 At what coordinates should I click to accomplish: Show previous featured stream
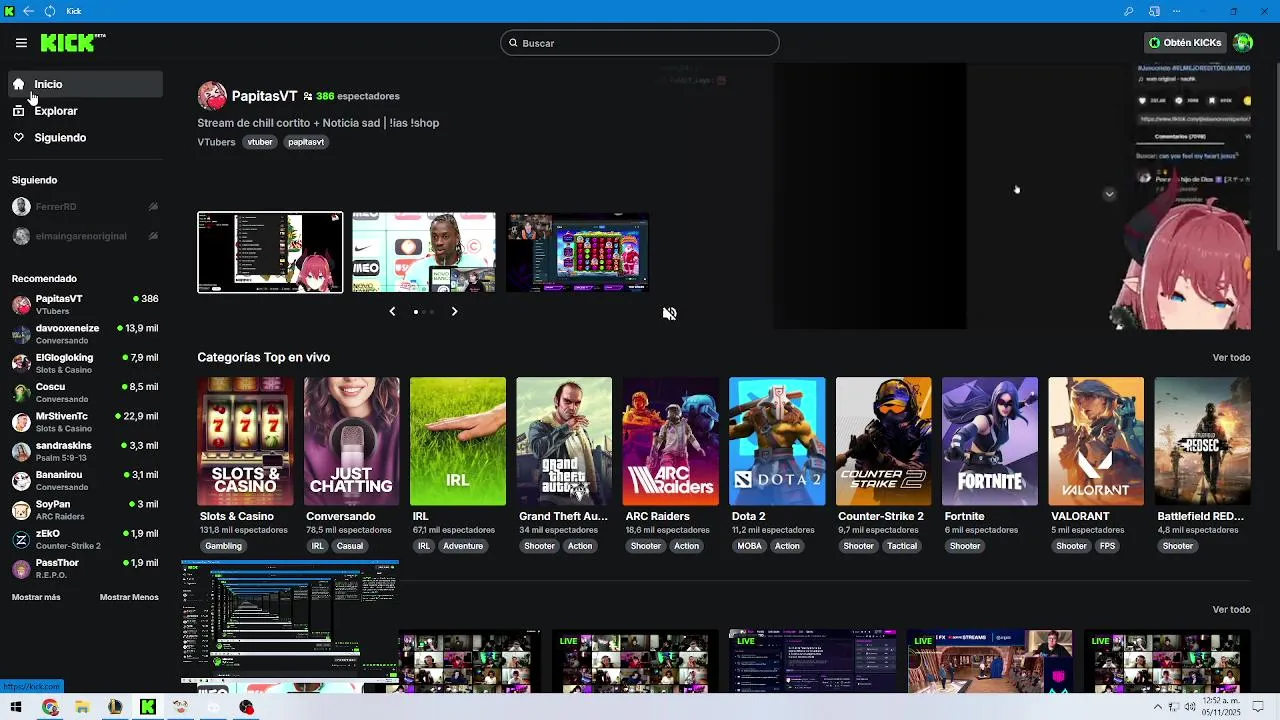tap(392, 312)
